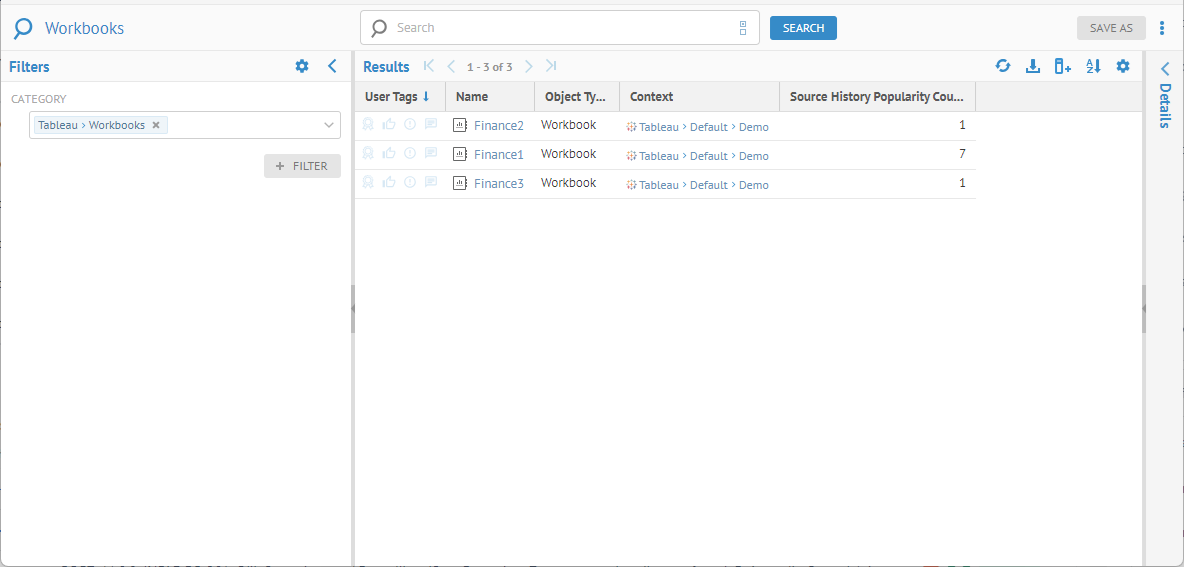The image size is (1184, 567).
Task: Certify the Finance2 workbook
Action: coord(368,125)
